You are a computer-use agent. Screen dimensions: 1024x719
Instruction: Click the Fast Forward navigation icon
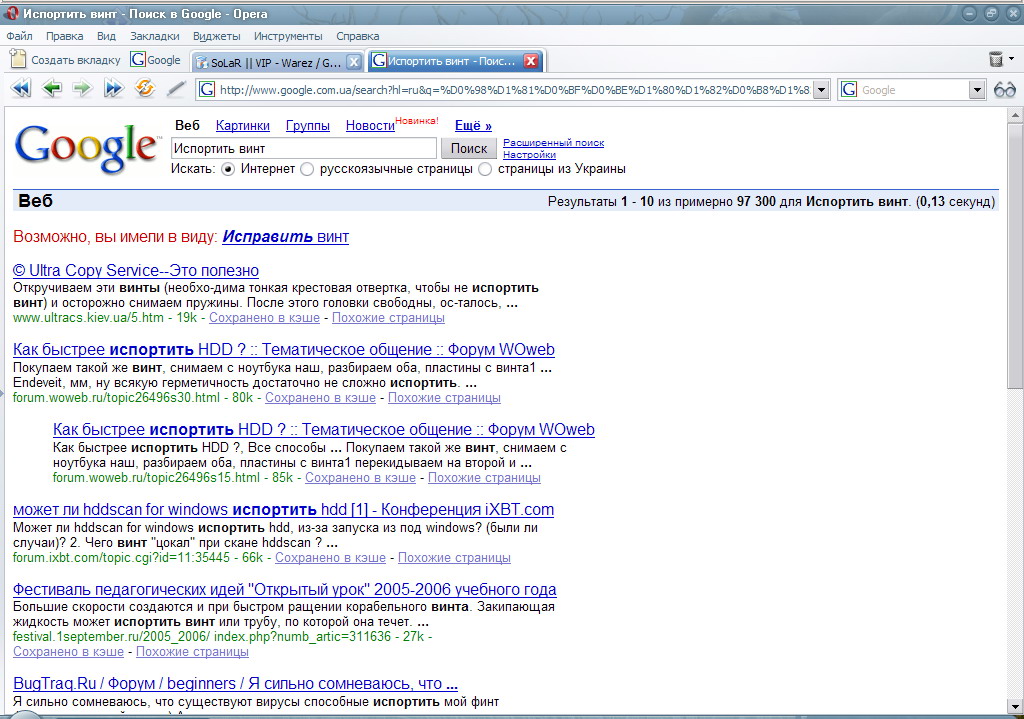[x=113, y=89]
